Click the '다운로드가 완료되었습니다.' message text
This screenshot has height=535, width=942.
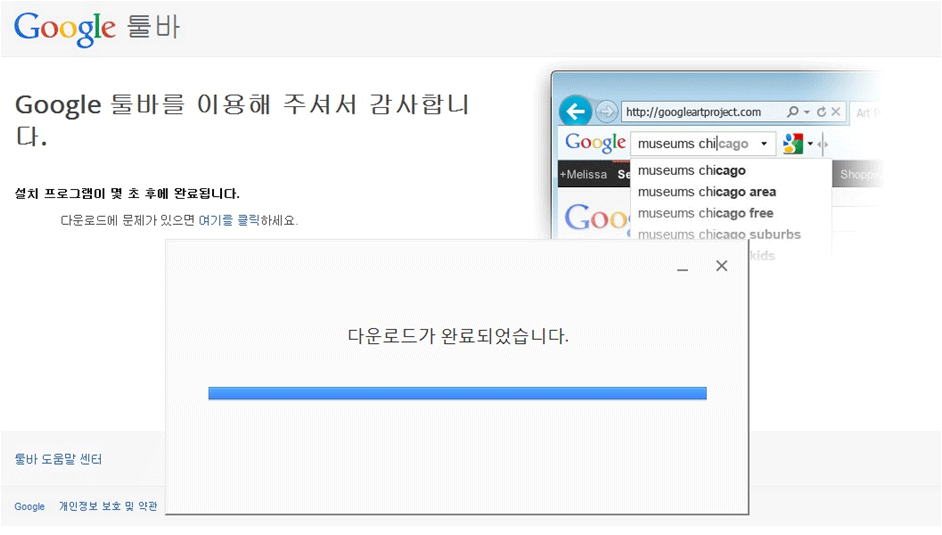pyautogui.click(x=458, y=336)
